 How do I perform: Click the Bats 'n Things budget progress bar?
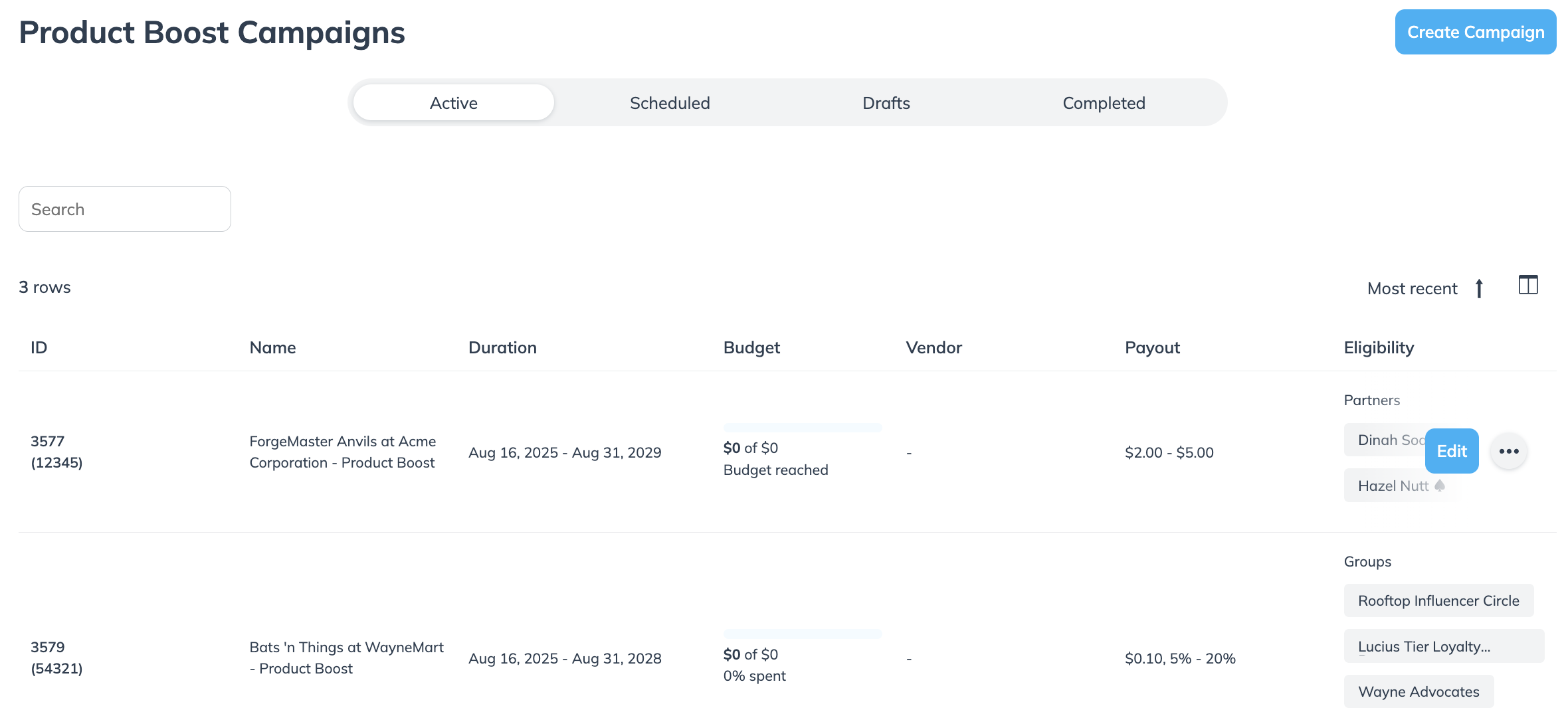[x=803, y=634]
